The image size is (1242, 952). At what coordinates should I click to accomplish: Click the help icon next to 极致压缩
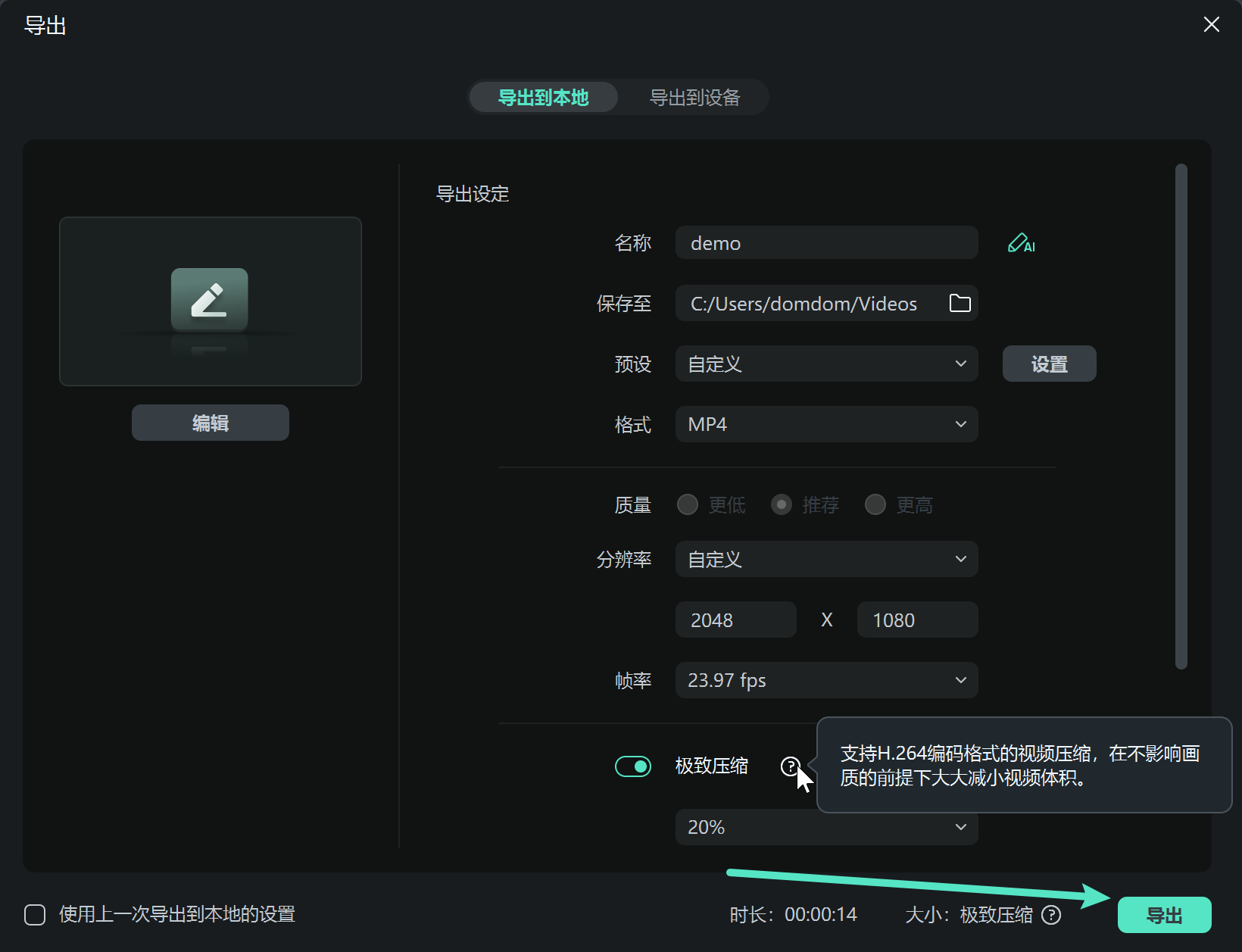click(791, 766)
